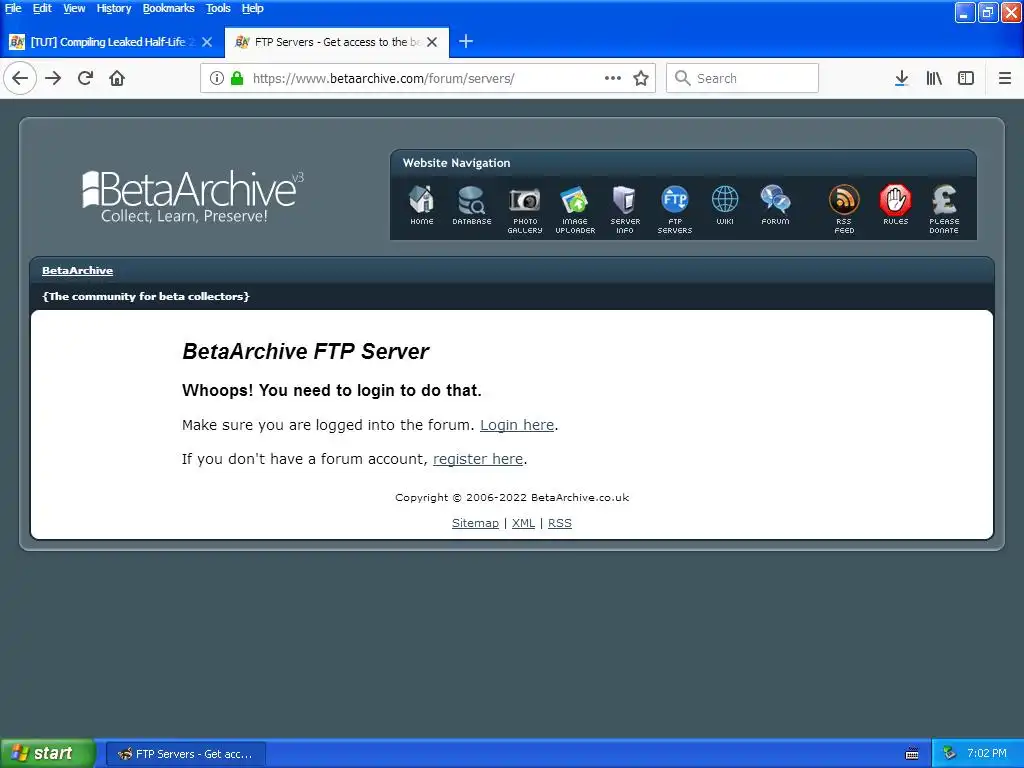Open the Help menu
The image size is (1024, 768).
[x=252, y=8]
